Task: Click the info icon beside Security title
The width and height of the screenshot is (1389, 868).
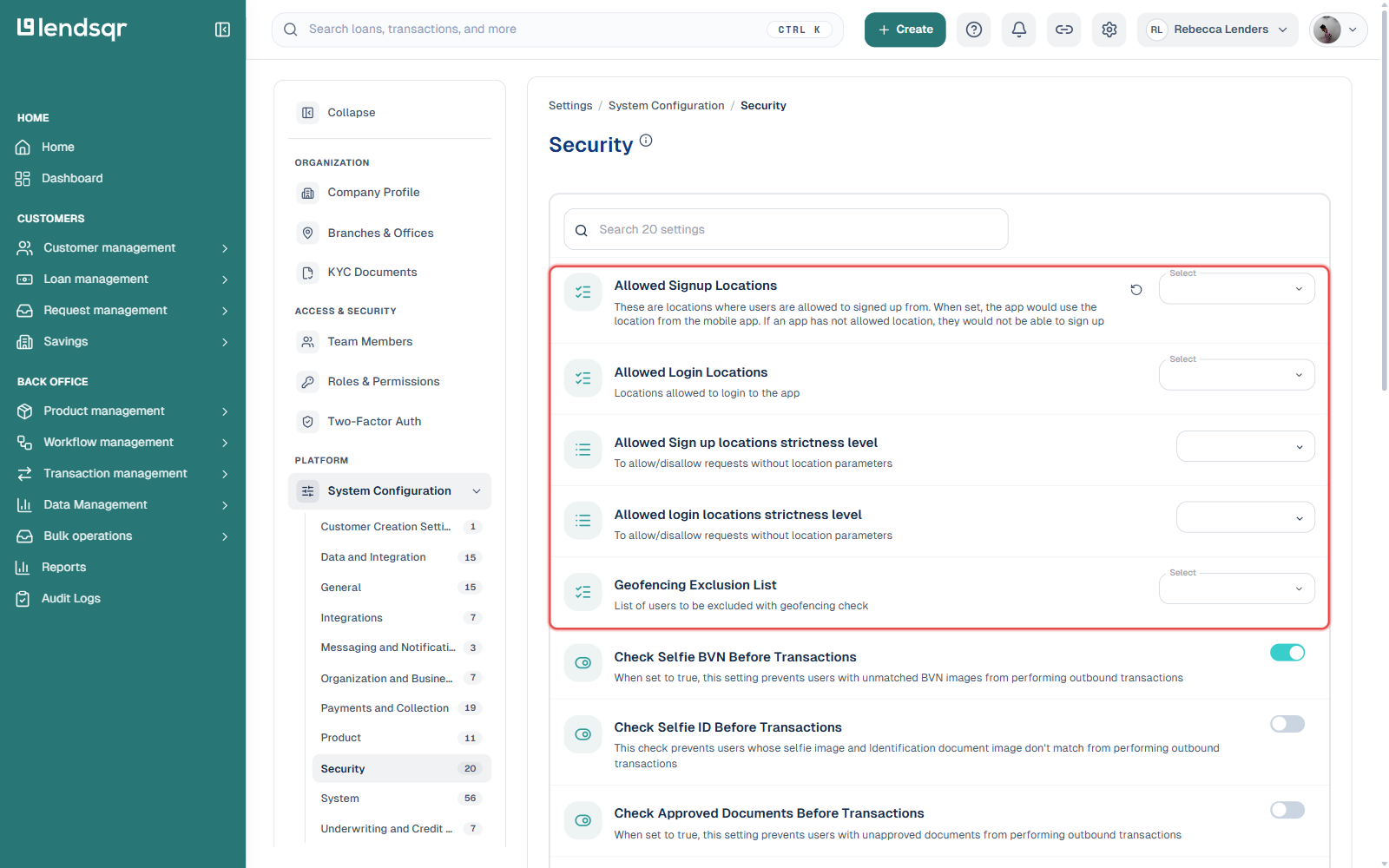Action: 646,141
